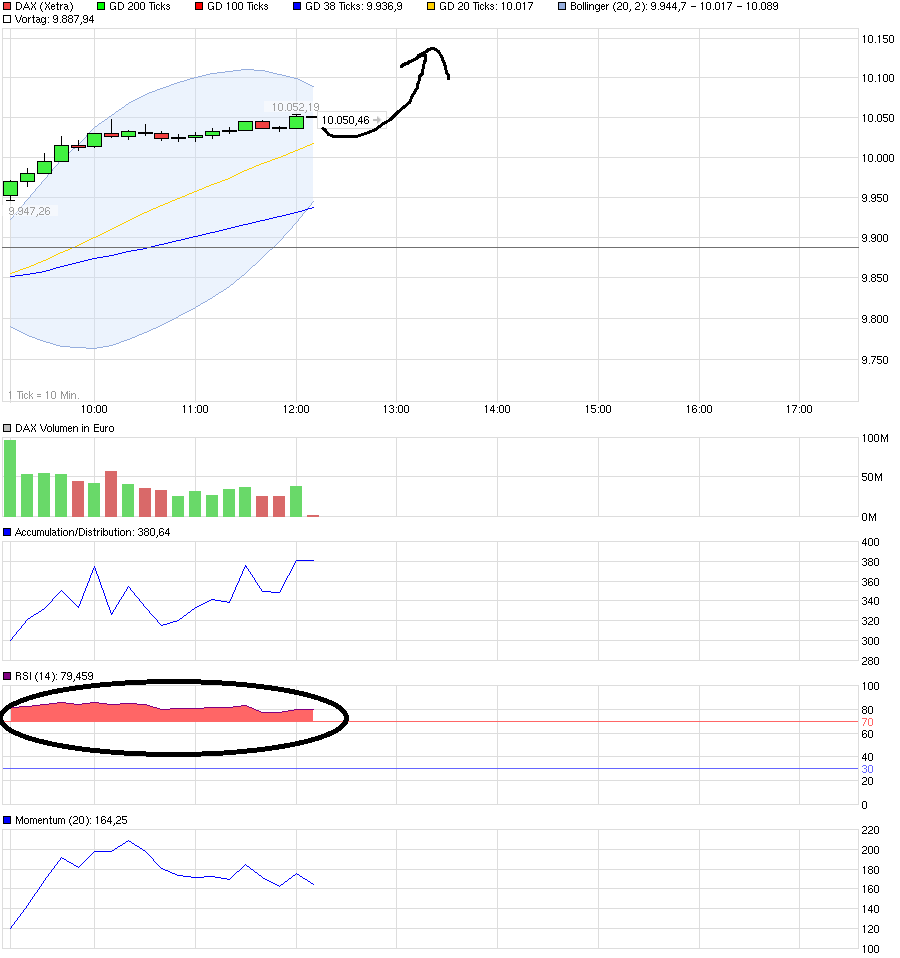Select the GD 200 Ticks legend label
900x958 pixels.
[x=140, y=7]
